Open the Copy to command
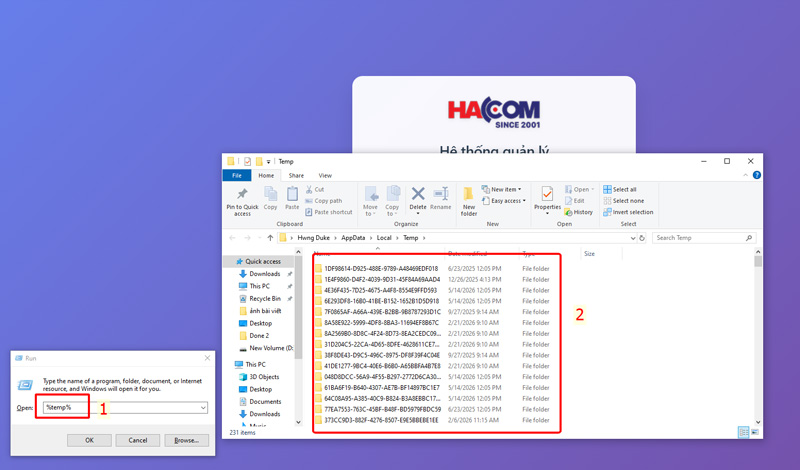Viewport: 800px width, 470px height. 392,201
